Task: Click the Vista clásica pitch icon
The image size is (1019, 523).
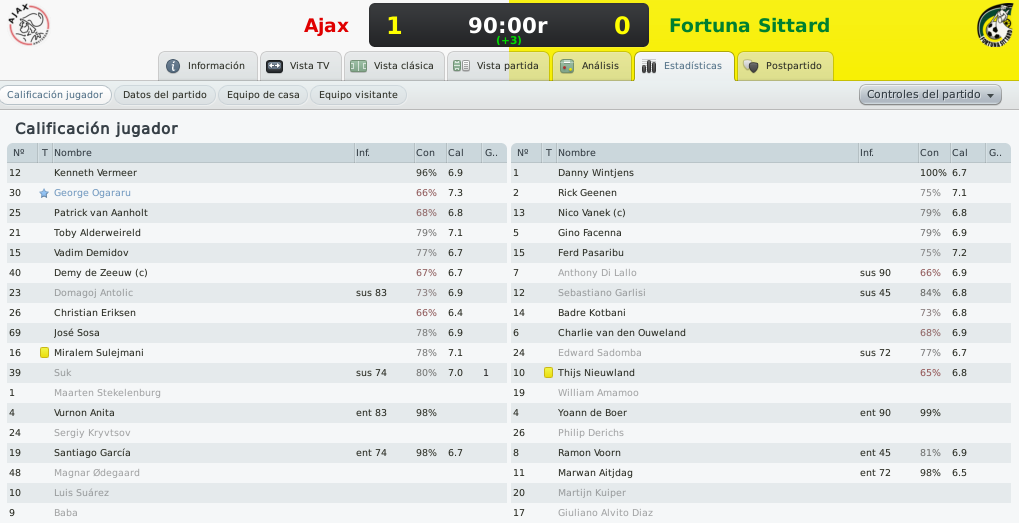Action: [x=358, y=66]
